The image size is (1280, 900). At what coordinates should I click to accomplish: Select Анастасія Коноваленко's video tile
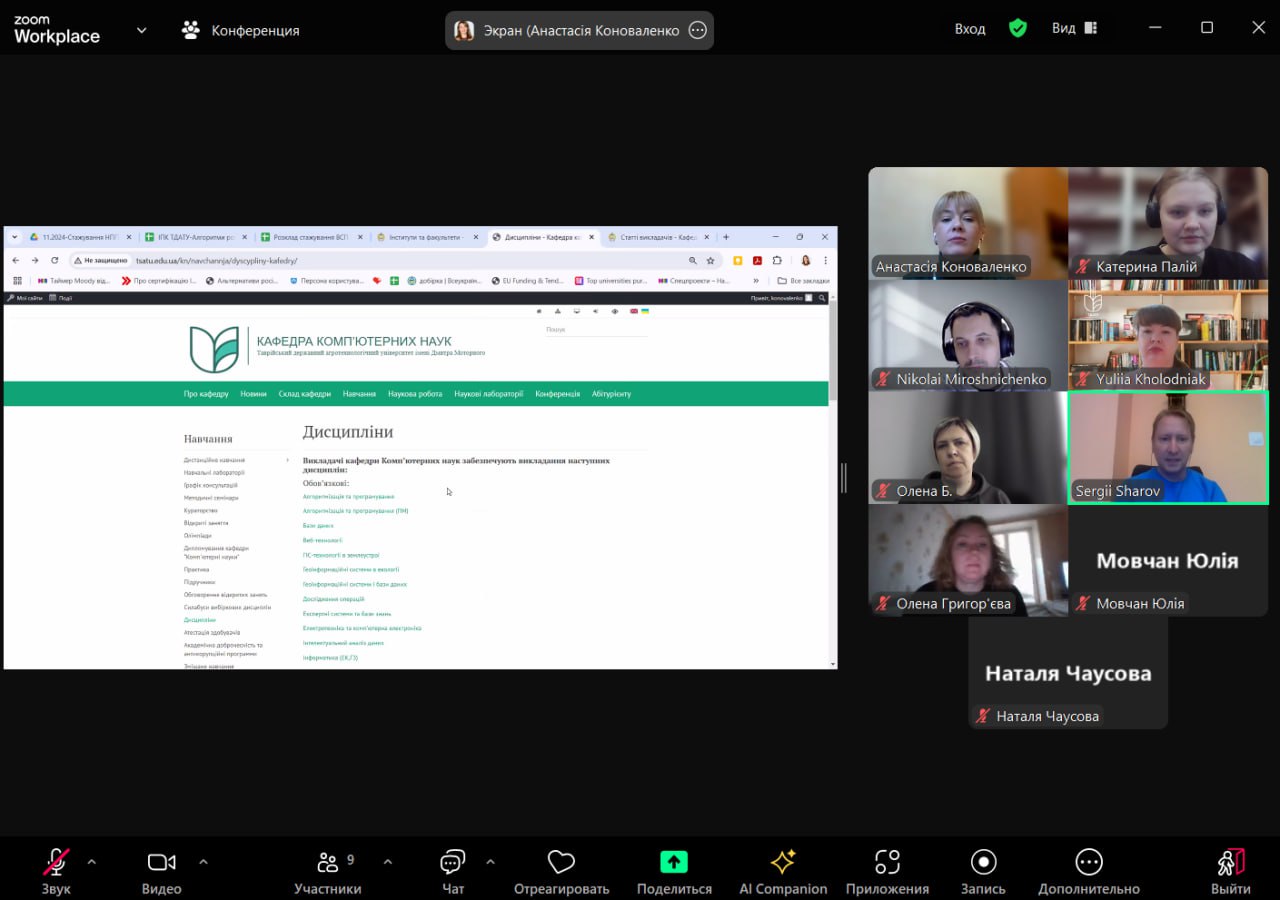click(968, 223)
